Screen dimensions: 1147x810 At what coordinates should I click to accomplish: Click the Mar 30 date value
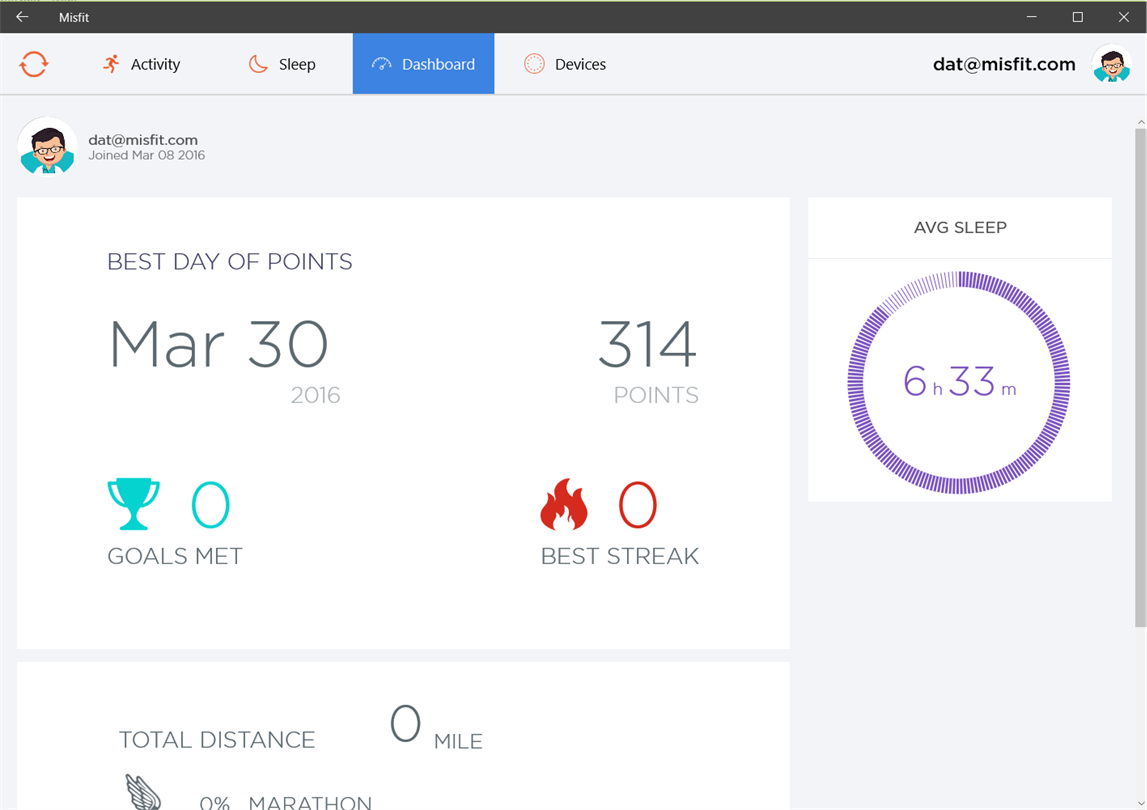[218, 344]
